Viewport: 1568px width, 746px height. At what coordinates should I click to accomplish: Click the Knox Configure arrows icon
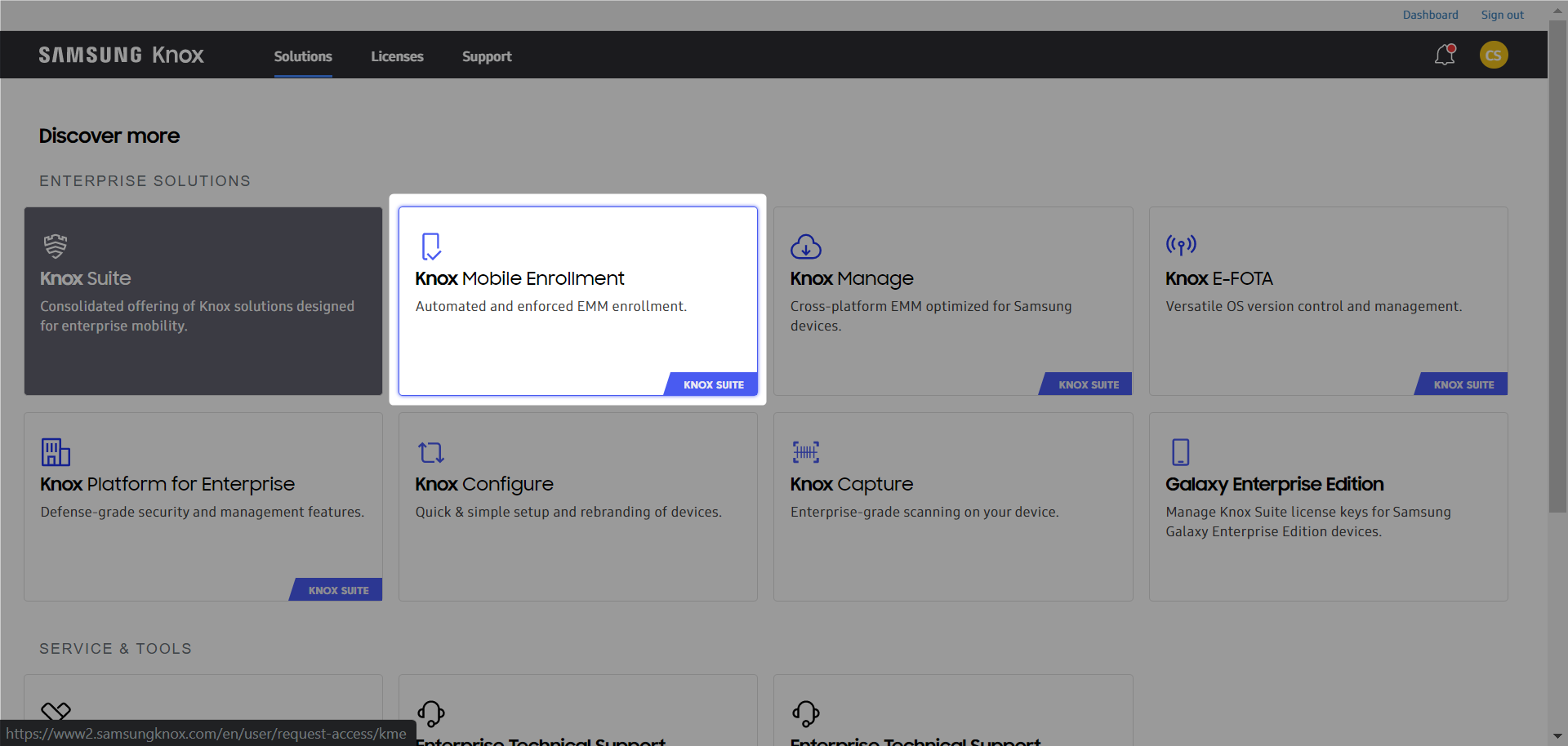[430, 452]
